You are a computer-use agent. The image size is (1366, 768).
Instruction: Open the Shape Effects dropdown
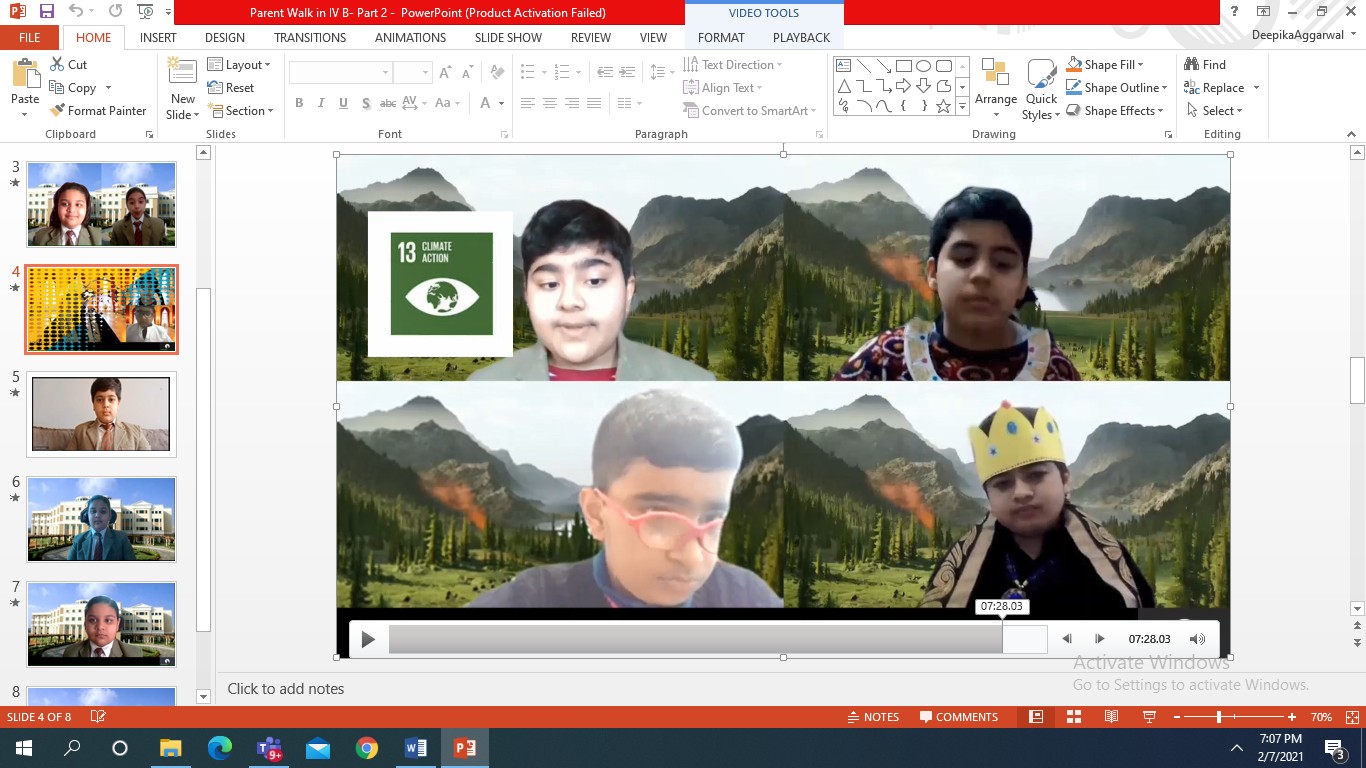pos(1116,111)
